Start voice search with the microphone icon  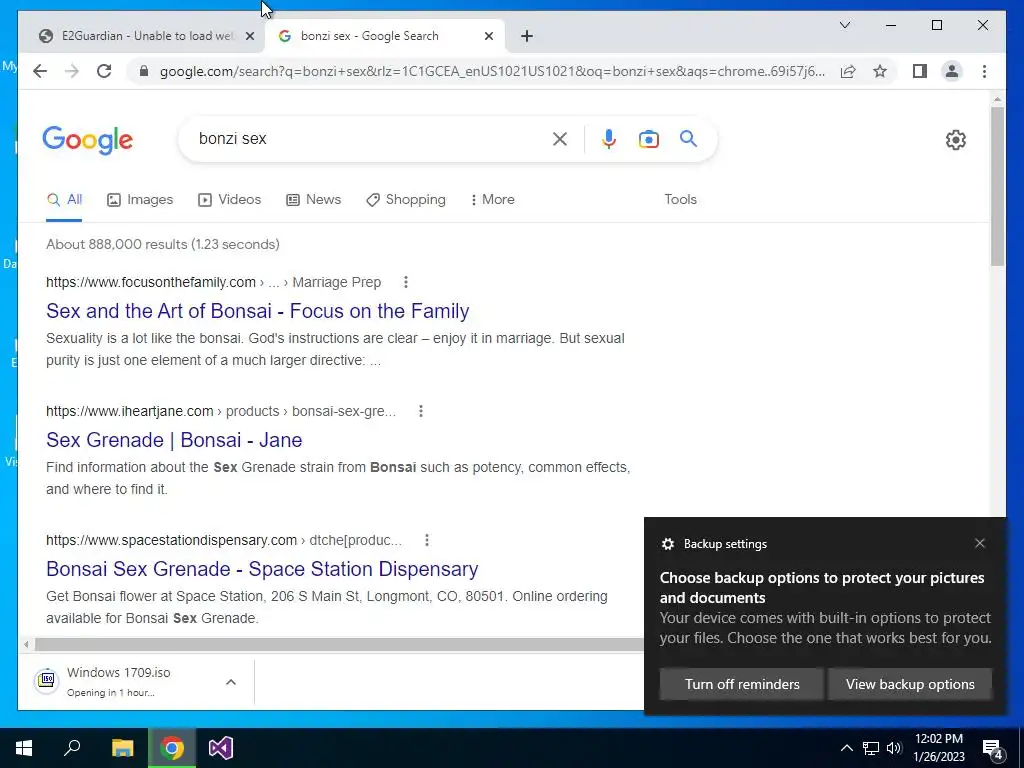609,138
